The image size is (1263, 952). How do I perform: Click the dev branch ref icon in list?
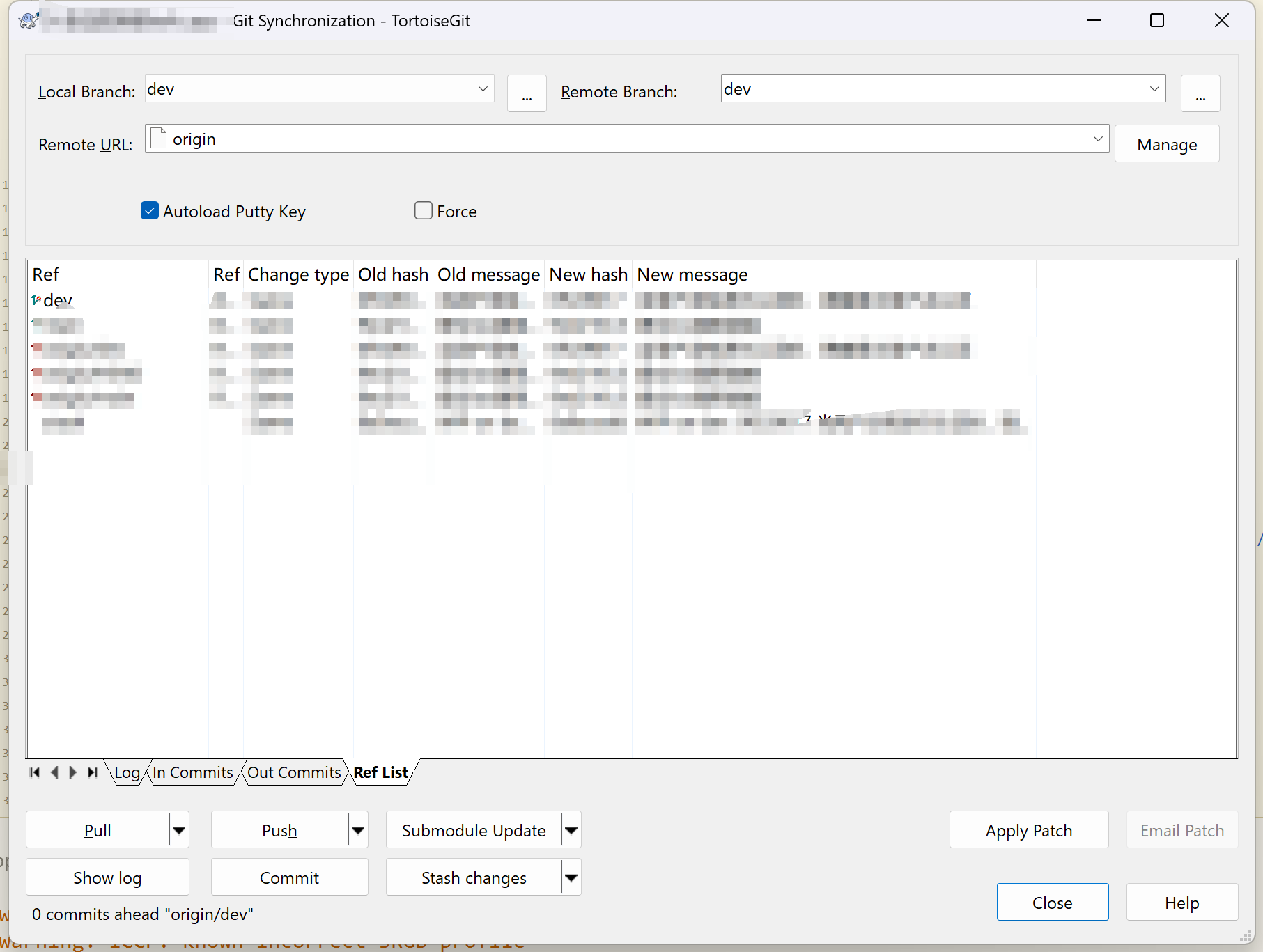point(36,300)
